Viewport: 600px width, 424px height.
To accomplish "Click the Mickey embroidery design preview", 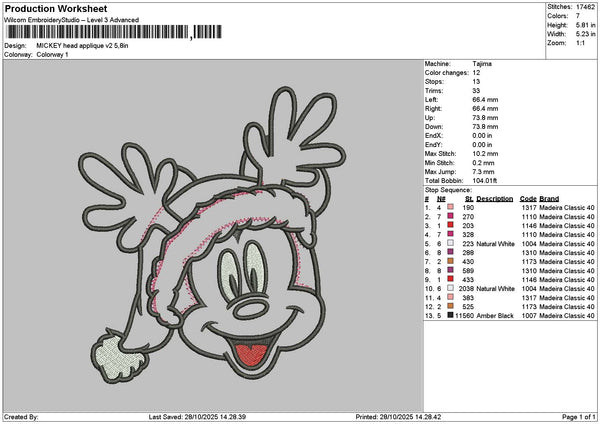I will click(x=212, y=235).
